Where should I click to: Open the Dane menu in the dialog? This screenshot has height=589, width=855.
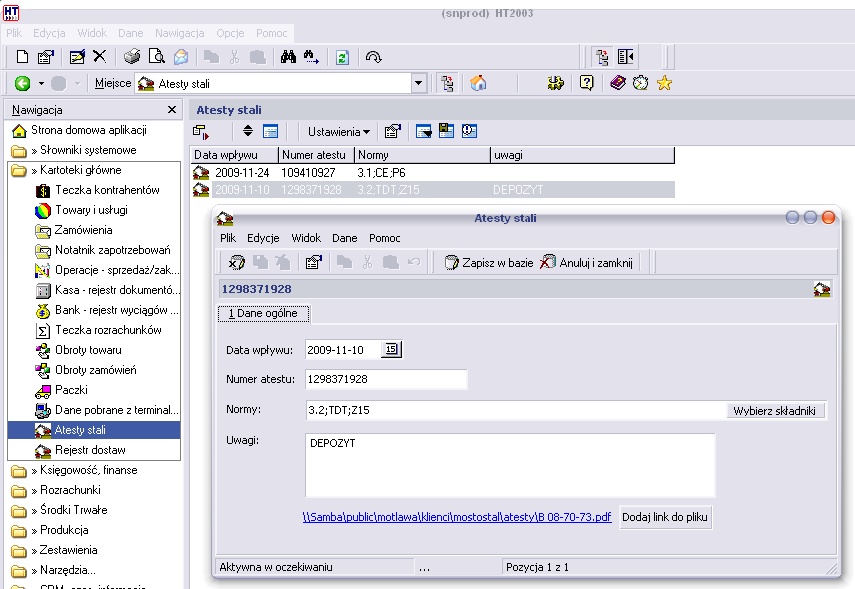(x=345, y=238)
